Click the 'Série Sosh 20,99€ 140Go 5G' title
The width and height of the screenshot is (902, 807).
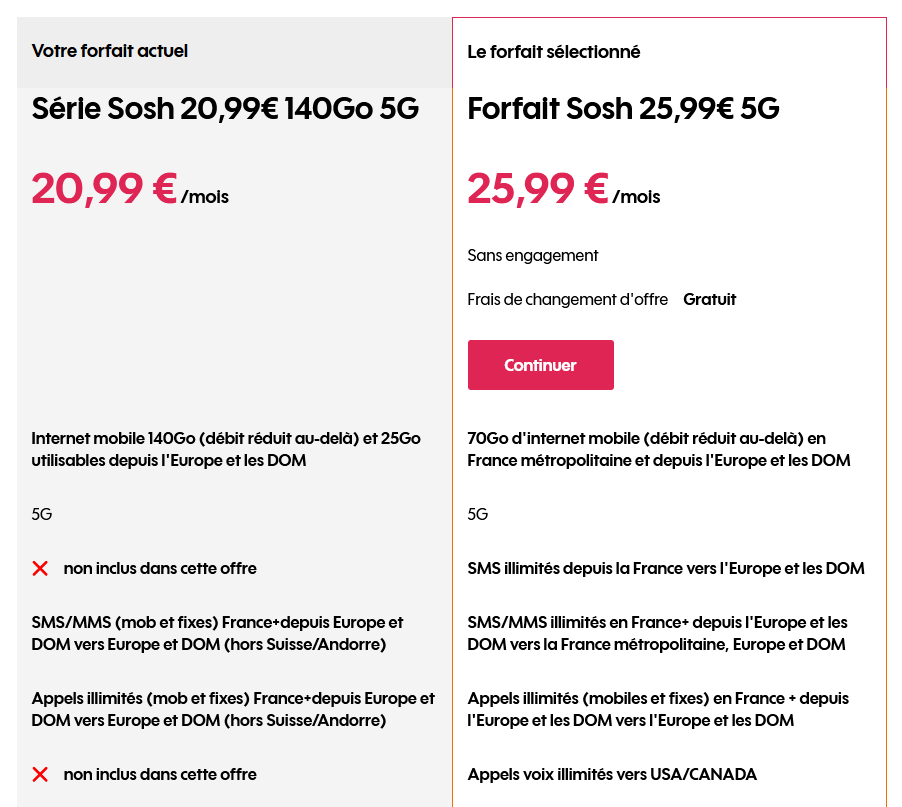coord(225,109)
